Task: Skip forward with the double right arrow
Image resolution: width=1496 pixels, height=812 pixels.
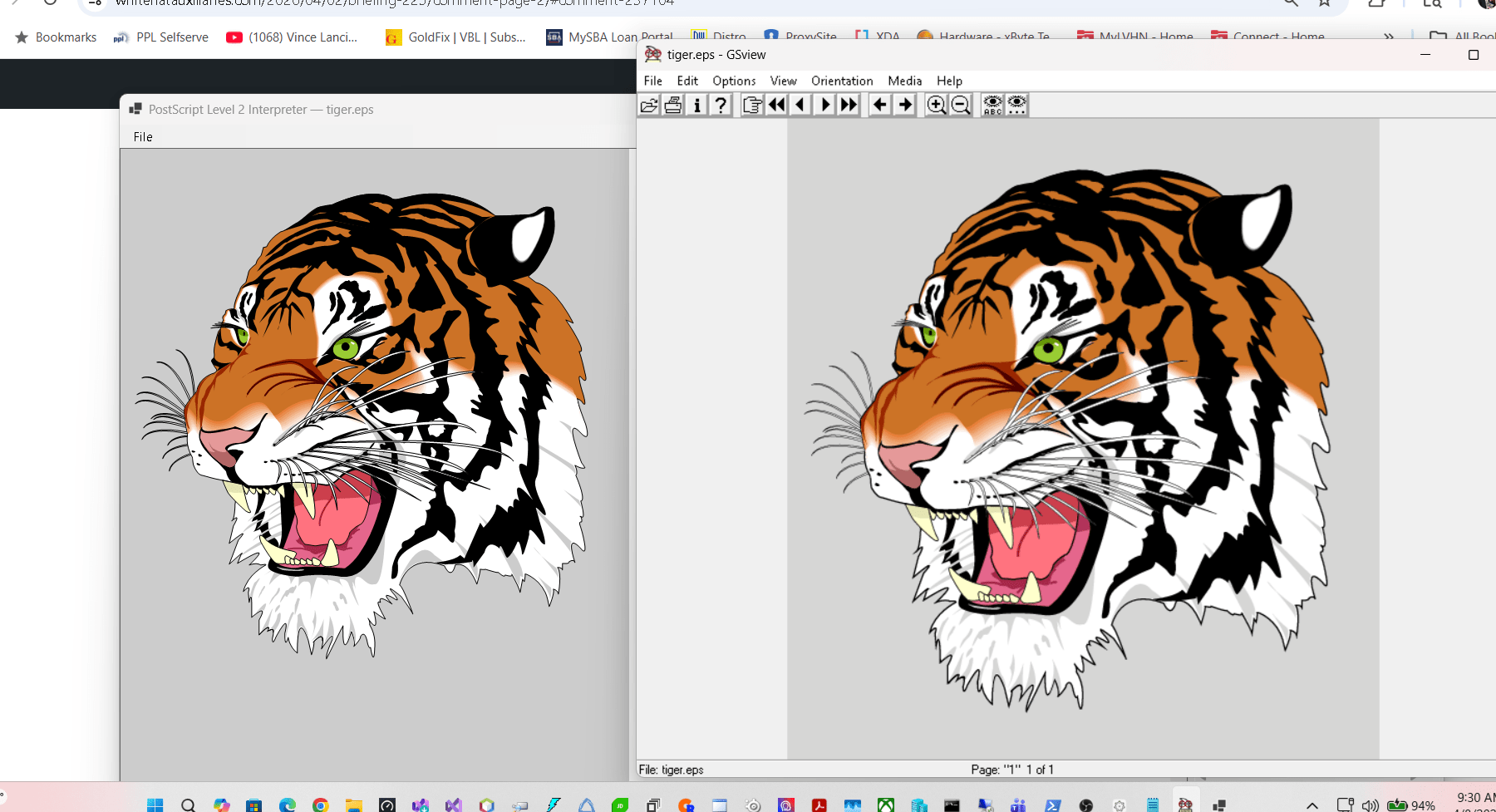Action: tap(849, 105)
